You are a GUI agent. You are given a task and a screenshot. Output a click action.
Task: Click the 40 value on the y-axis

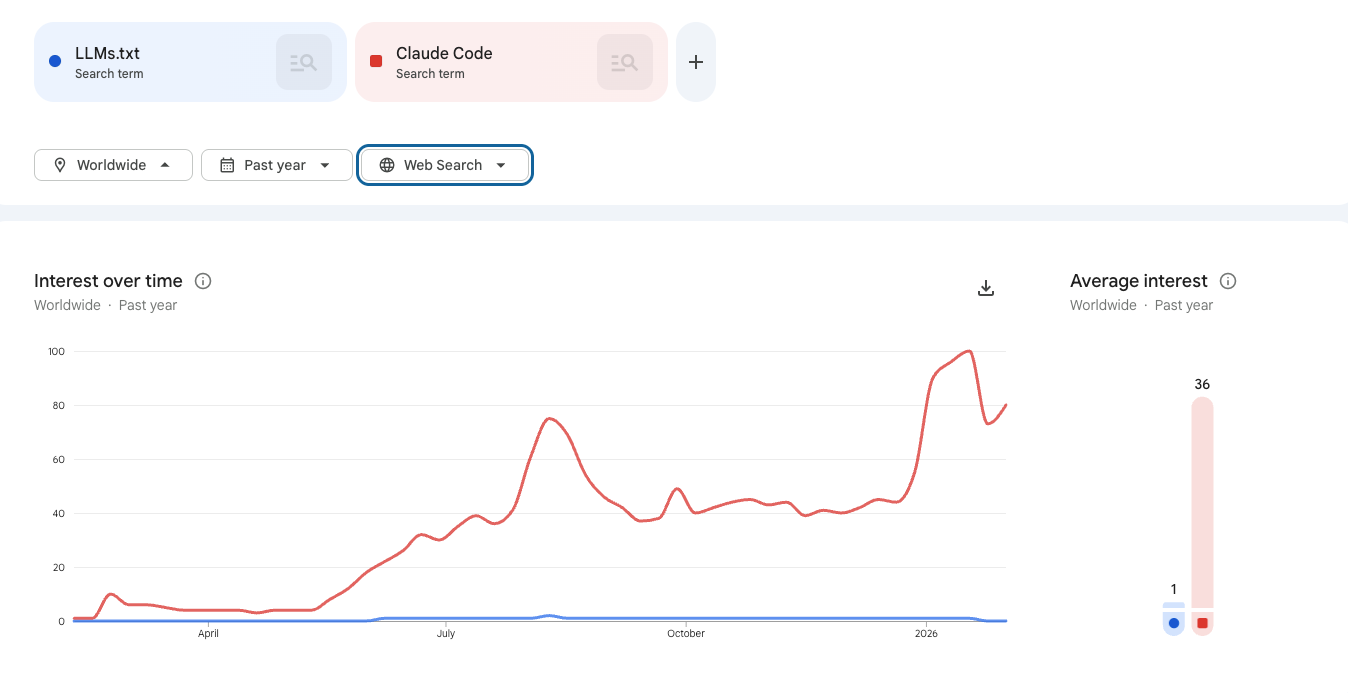click(58, 514)
